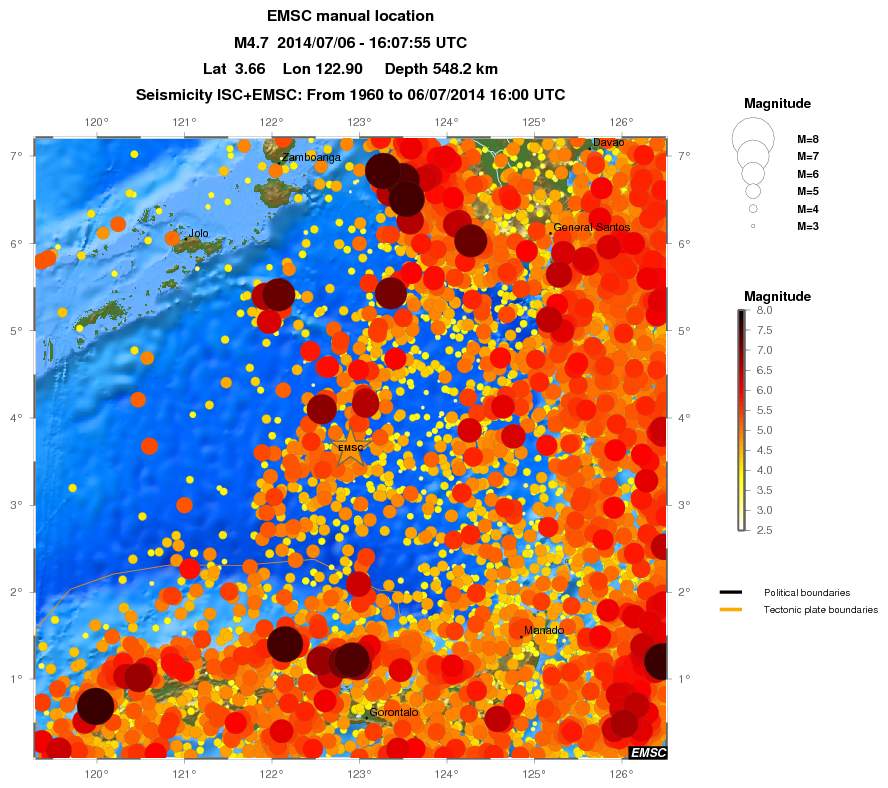Click the 'Tectonic plate boundaries' legend label

pos(821,610)
